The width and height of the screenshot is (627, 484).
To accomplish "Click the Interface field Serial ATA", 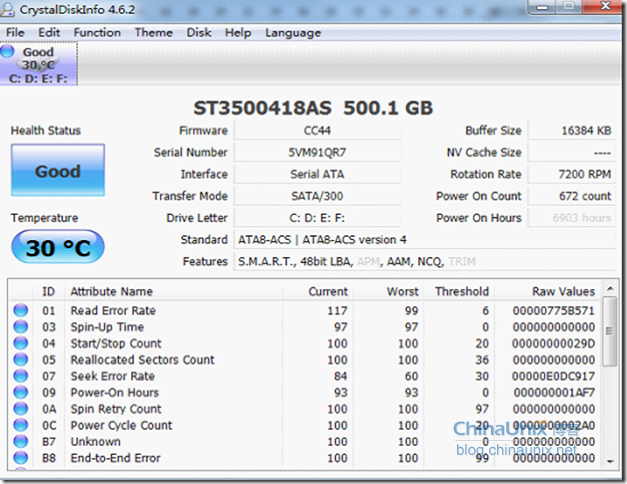I will point(317,174).
